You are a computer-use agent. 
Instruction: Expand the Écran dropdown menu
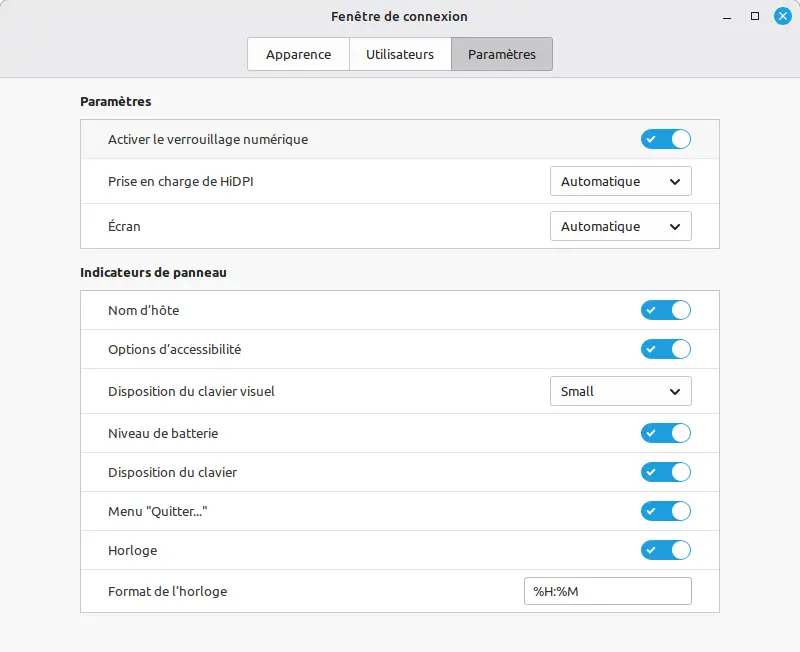[620, 226]
